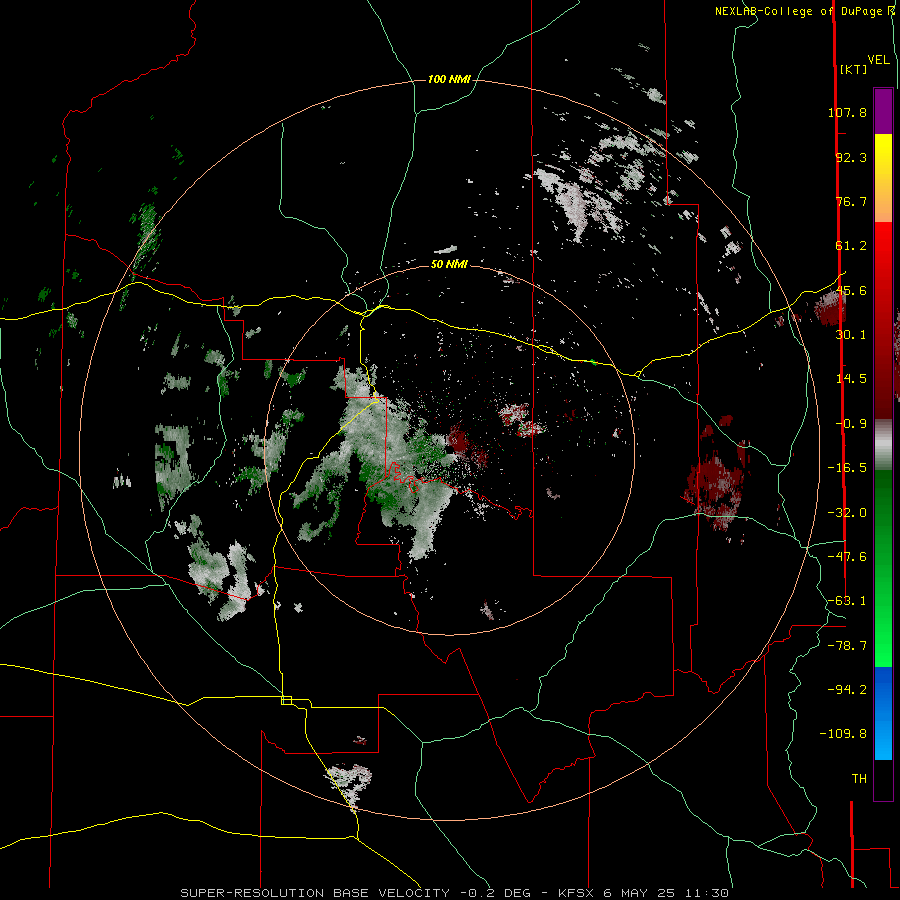
Task: Select the VEL product label
Action: point(878,60)
